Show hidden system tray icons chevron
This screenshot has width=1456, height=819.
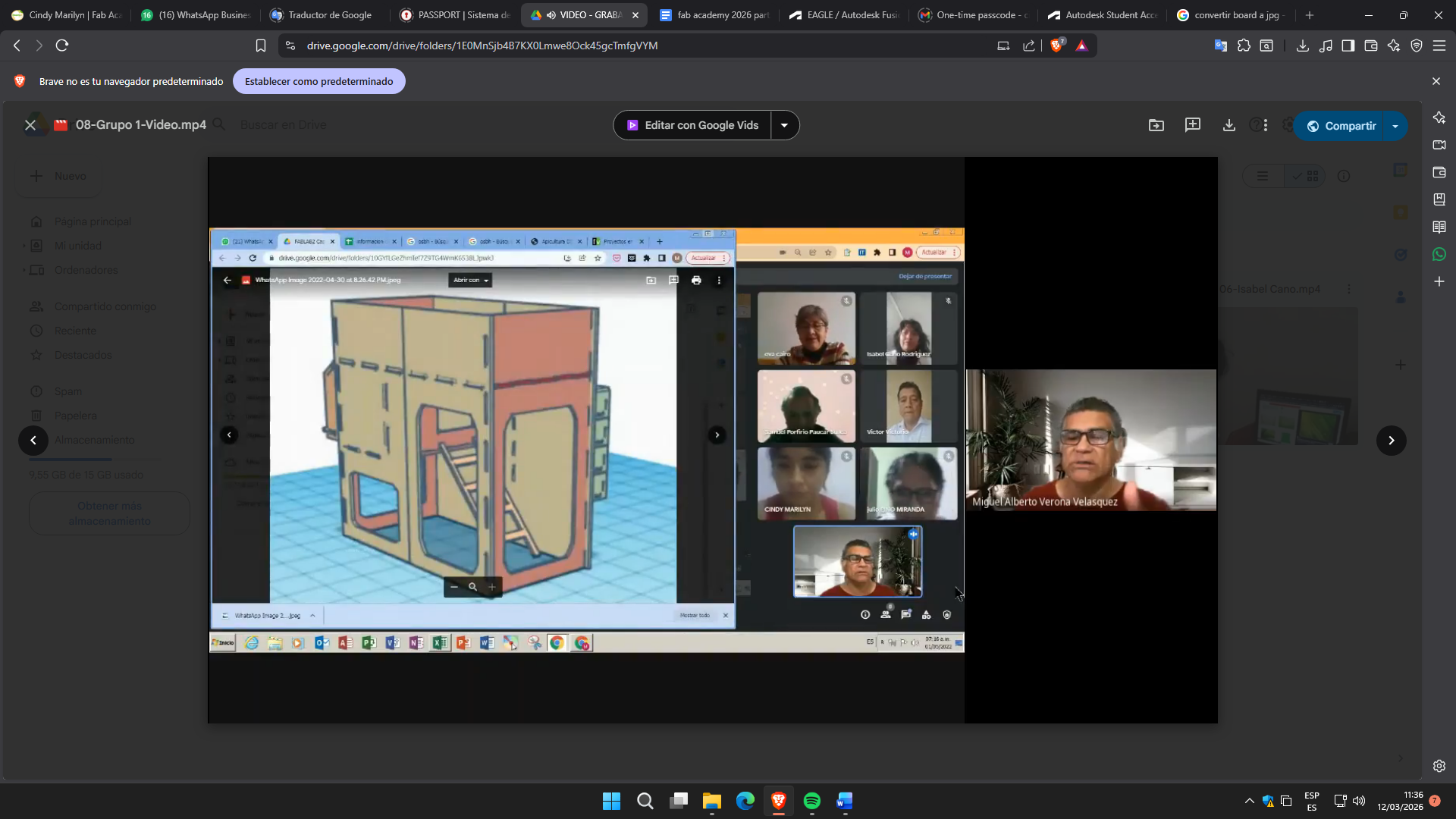[1249, 801]
